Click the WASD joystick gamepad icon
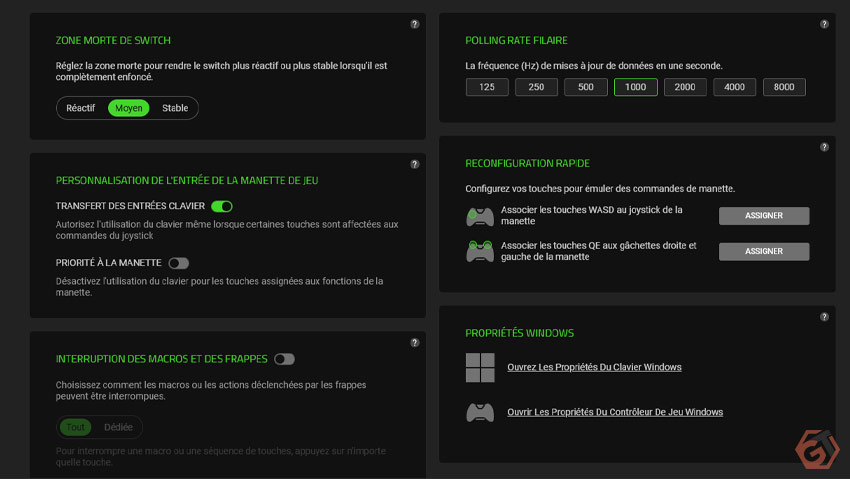This screenshot has width=850, height=479. [x=480, y=216]
